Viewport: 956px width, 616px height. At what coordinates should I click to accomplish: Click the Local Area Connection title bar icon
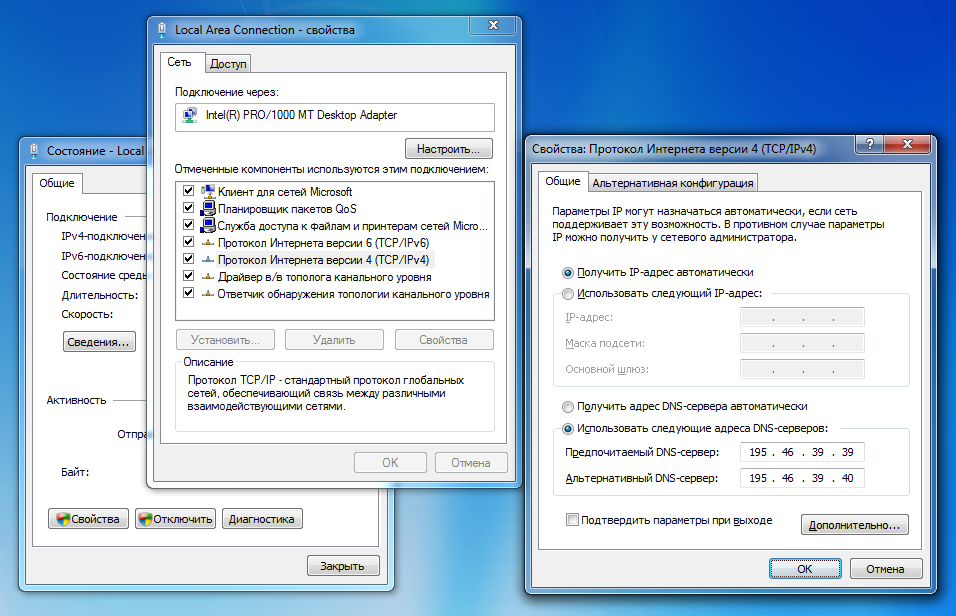click(x=162, y=30)
